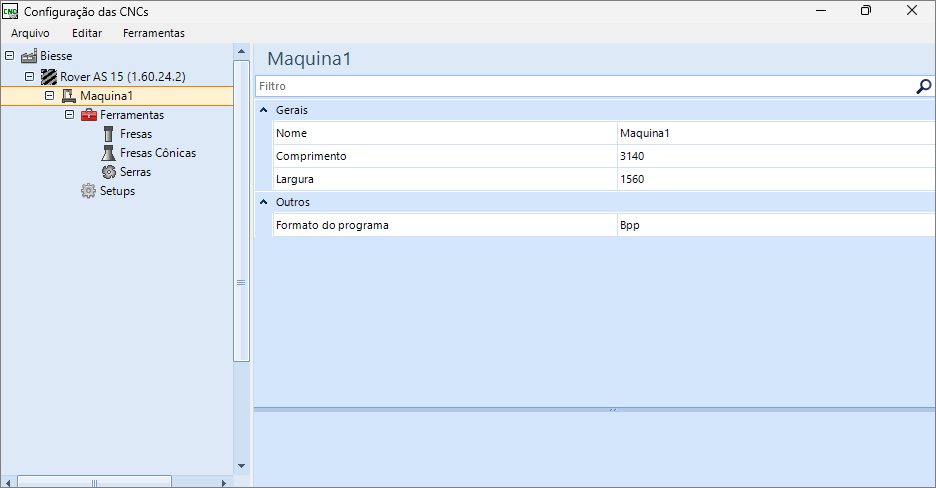
Task: Collapse the Rover AS 15 tree node
Action: click(x=29, y=76)
